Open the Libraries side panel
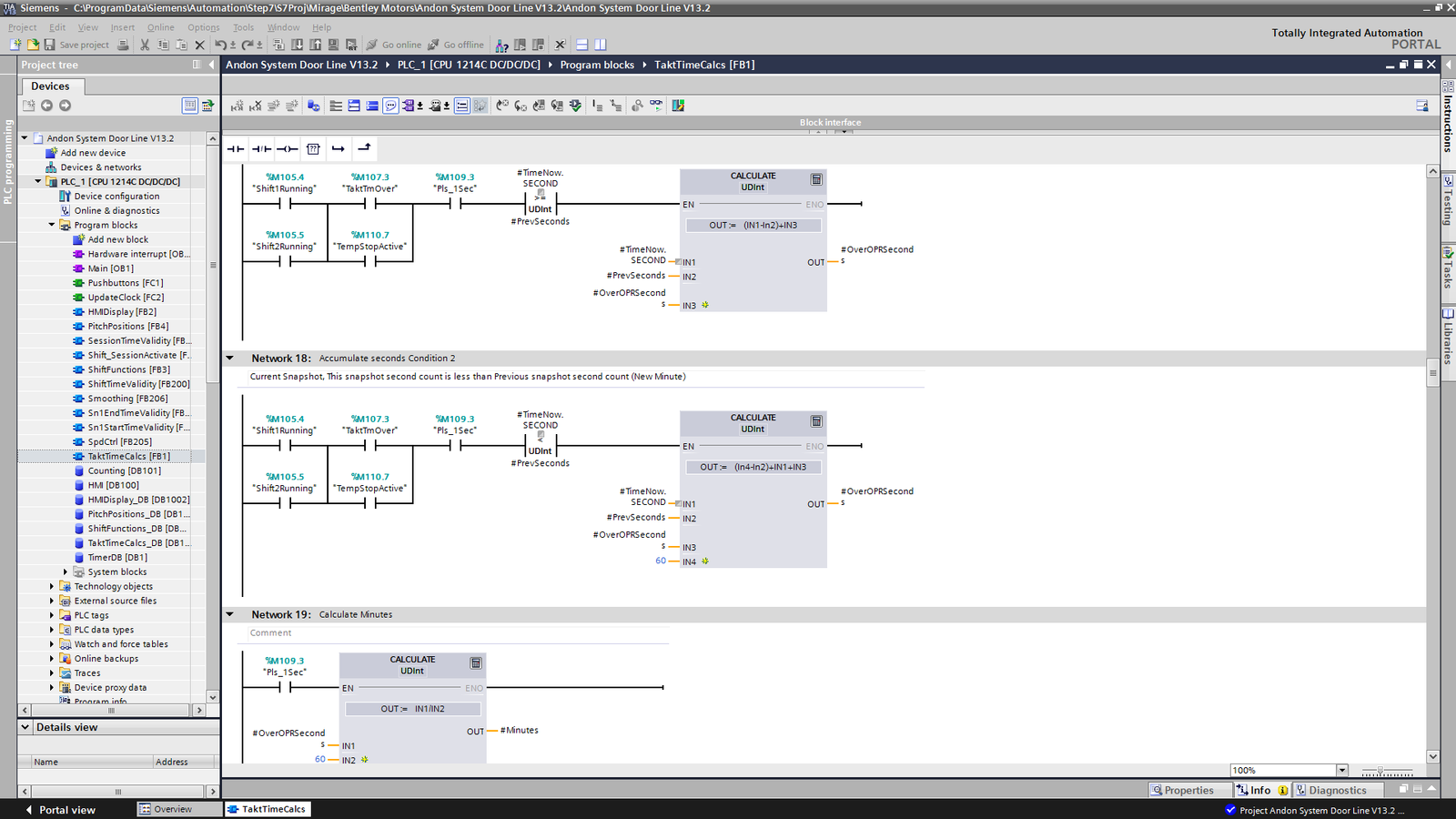1456x819 pixels. pyautogui.click(x=1448, y=336)
